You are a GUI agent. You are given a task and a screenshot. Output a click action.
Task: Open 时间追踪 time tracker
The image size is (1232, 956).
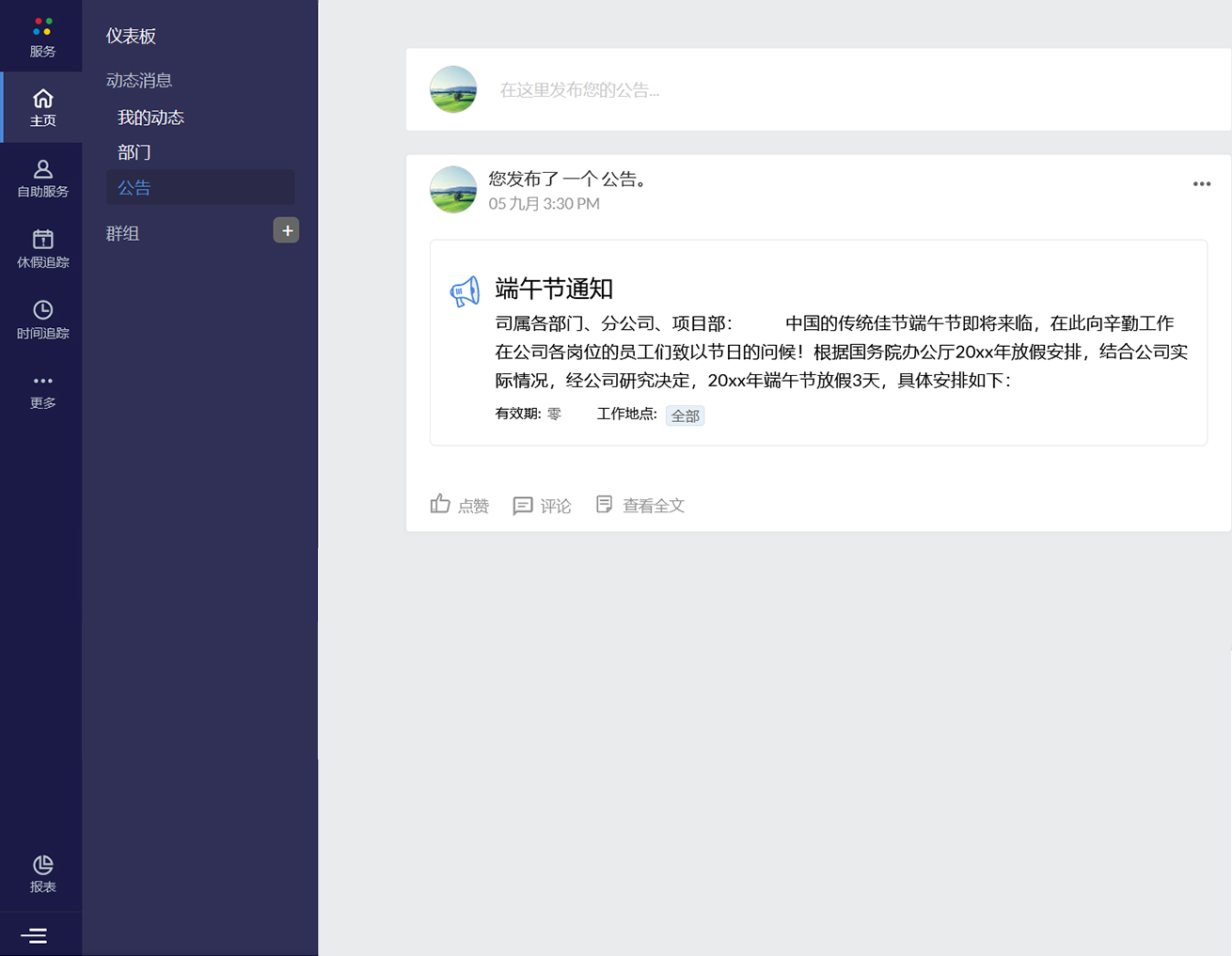coord(42,320)
